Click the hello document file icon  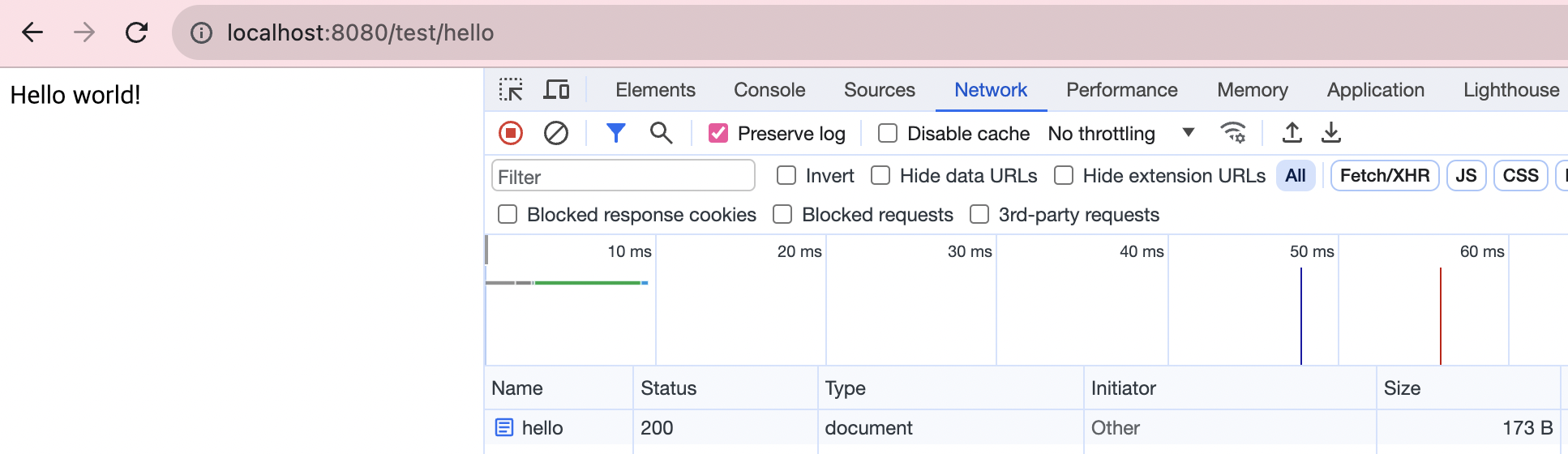pos(504,427)
